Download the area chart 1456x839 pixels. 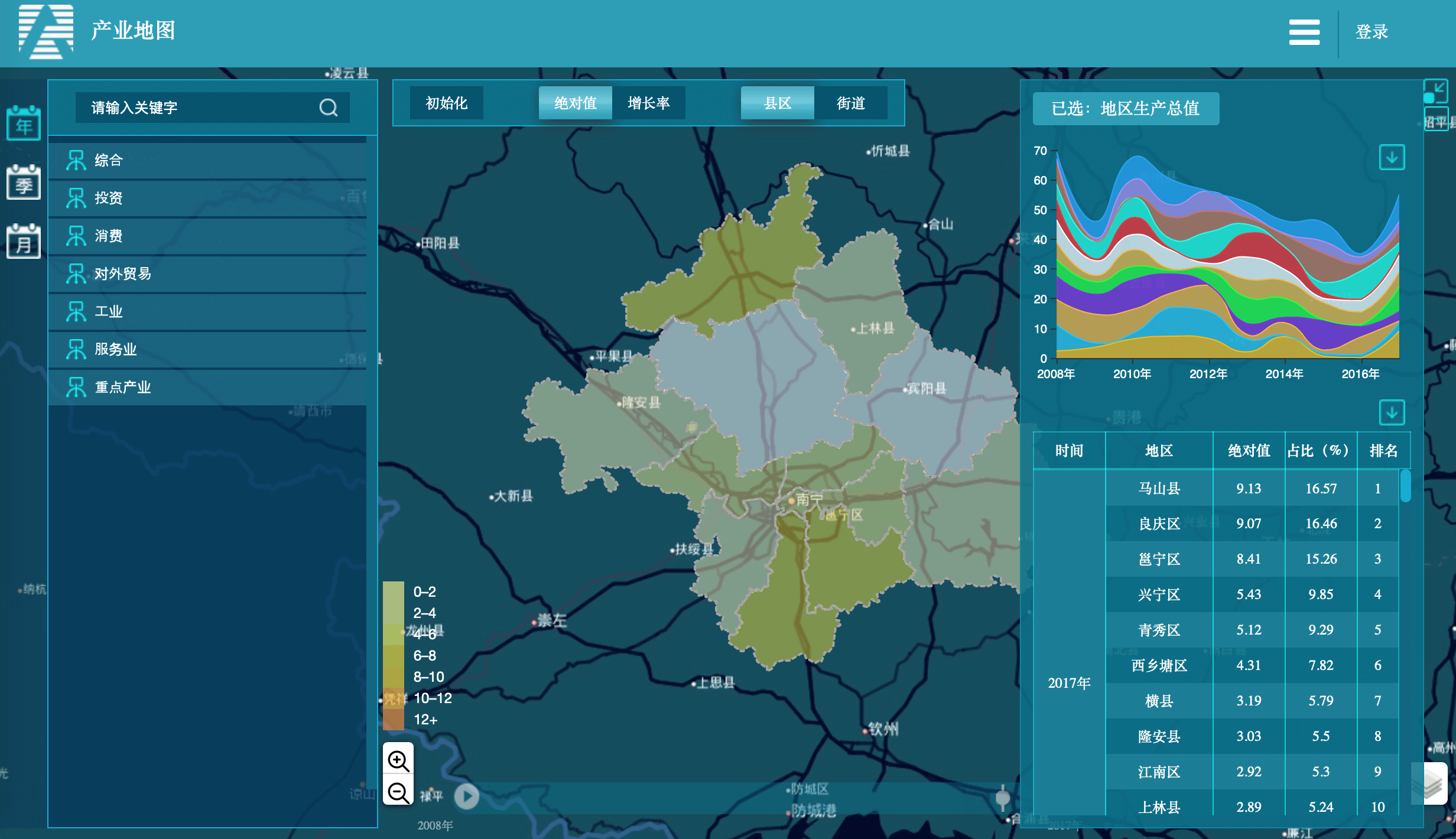(x=1392, y=157)
